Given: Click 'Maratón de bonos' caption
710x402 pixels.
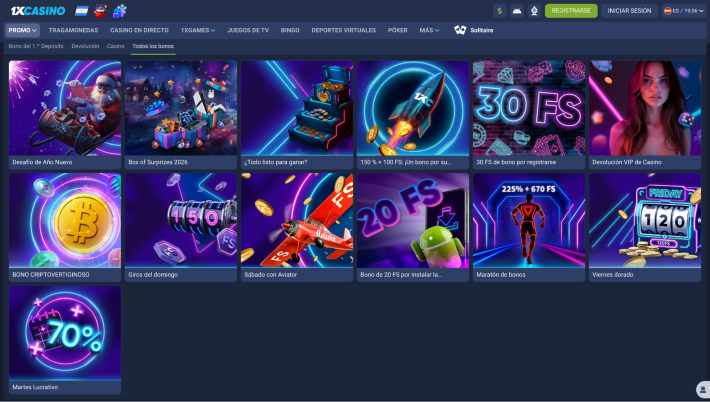Looking at the screenshot, I should (x=501, y=275).
